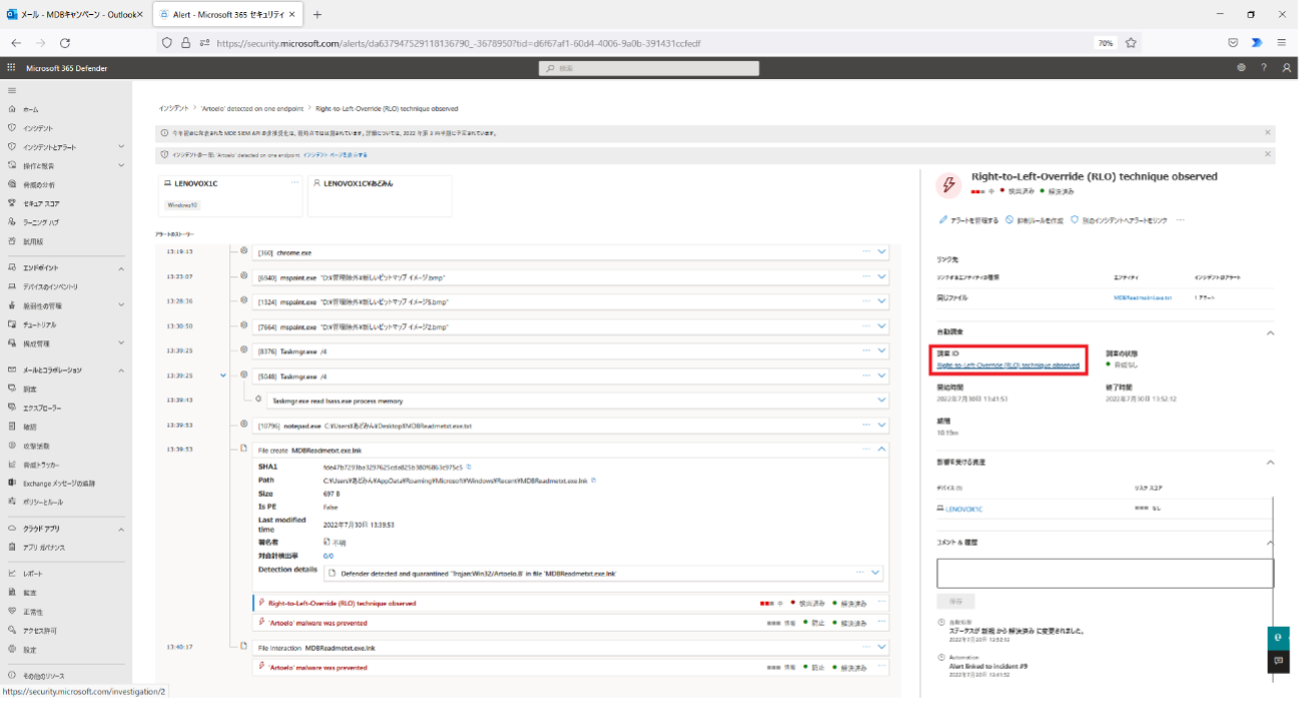Copy the file Path value
Viewport: 1301px width, 702px height.
(x=593, y=481)
